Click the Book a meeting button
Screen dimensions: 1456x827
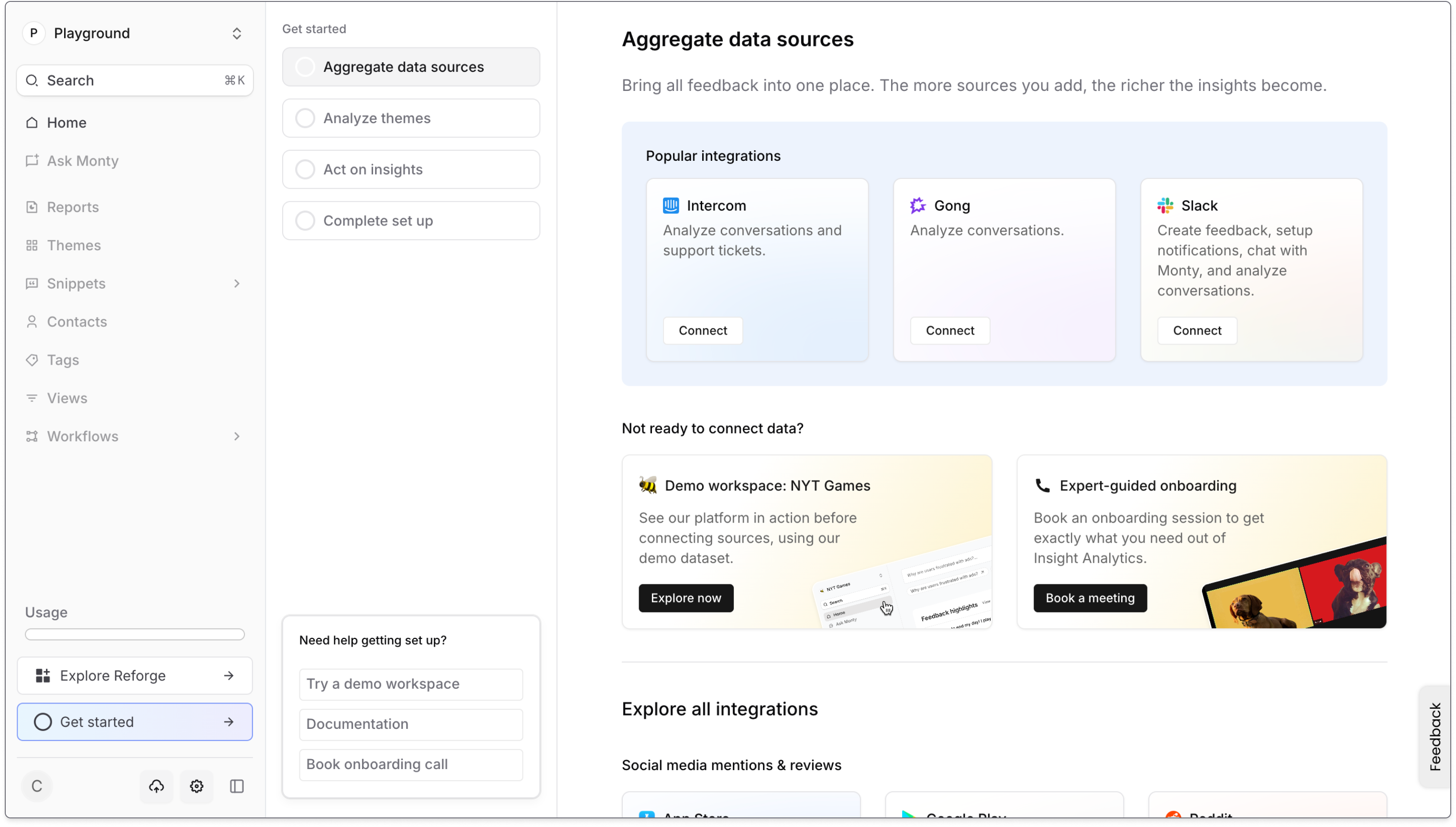tap(1090, 598)
